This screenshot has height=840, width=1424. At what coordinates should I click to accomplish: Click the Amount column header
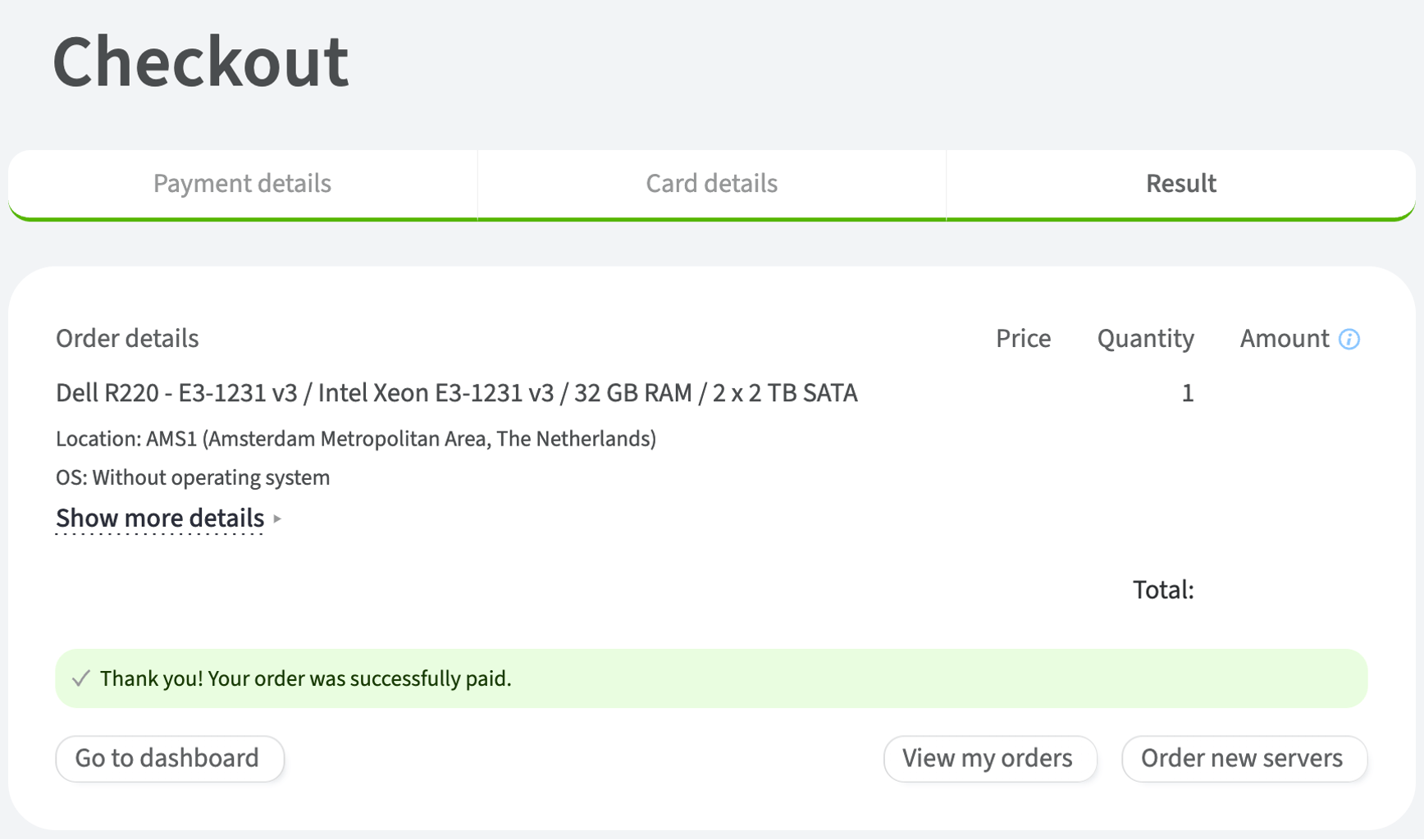tap(1285, 339)
